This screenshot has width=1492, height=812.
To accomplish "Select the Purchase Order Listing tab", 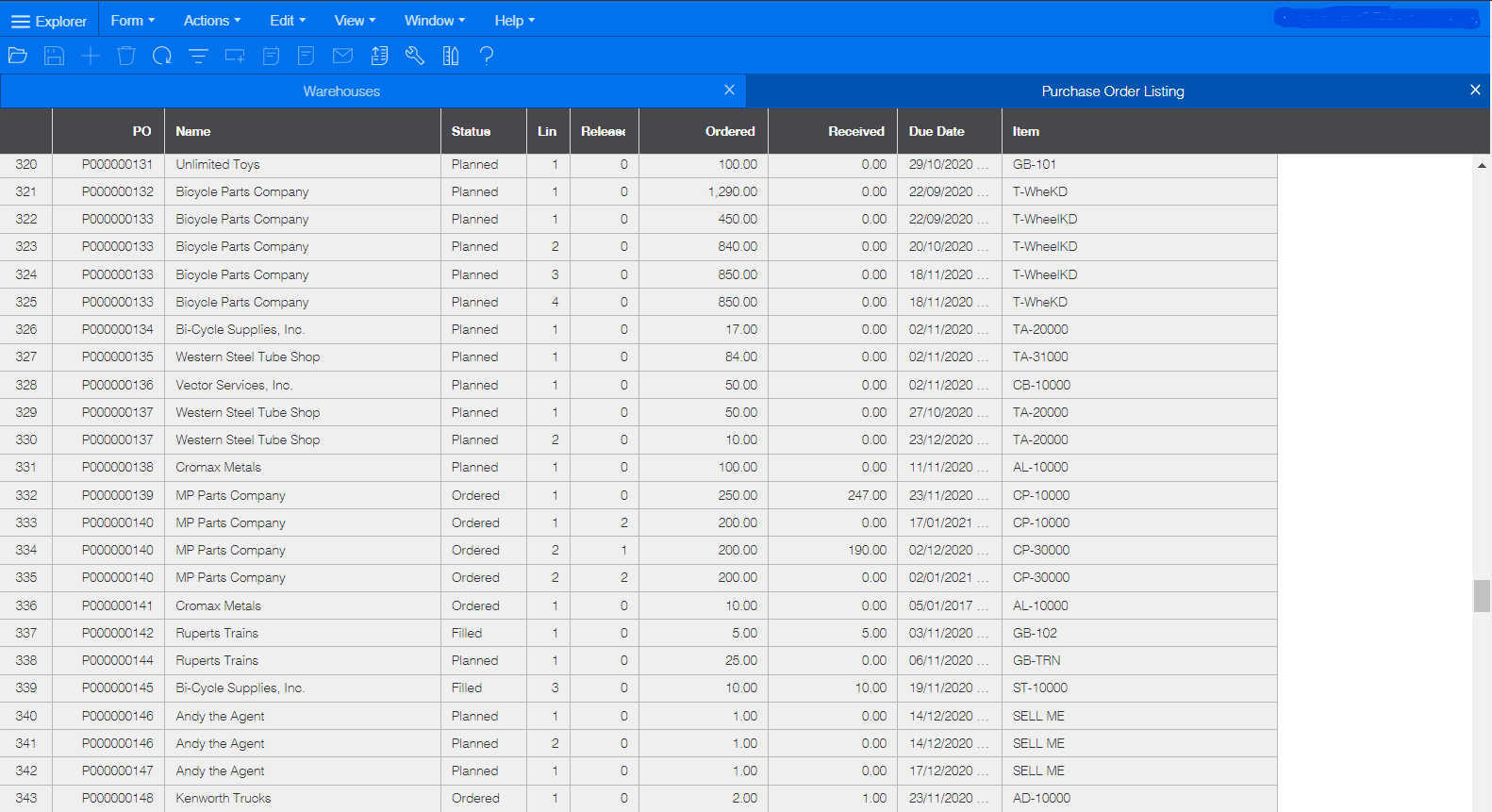I will (1112, 91).
